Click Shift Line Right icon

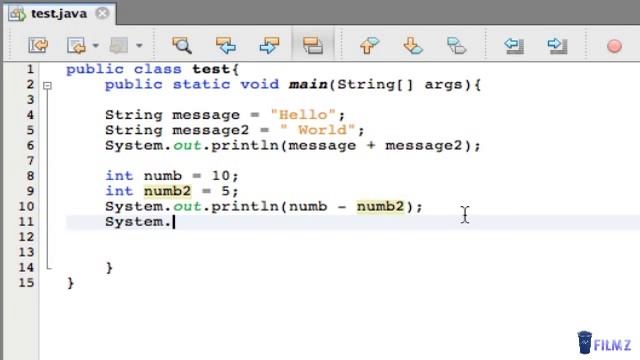(x=557, y=45)
